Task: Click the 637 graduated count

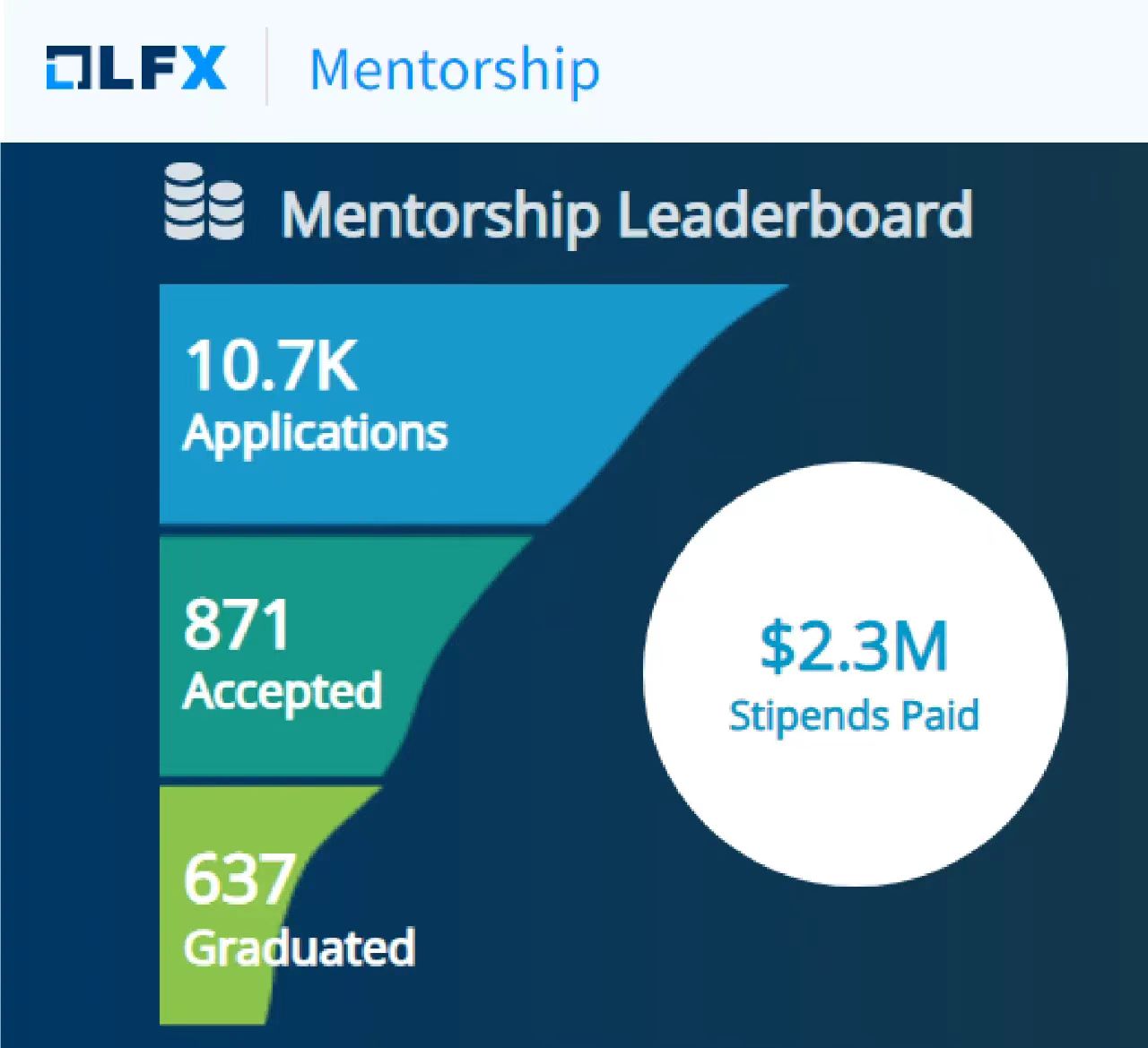Action: 239,879
